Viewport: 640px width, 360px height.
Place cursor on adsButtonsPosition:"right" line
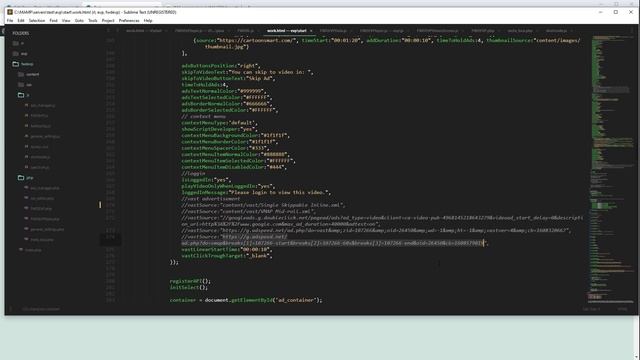[221, 66]
